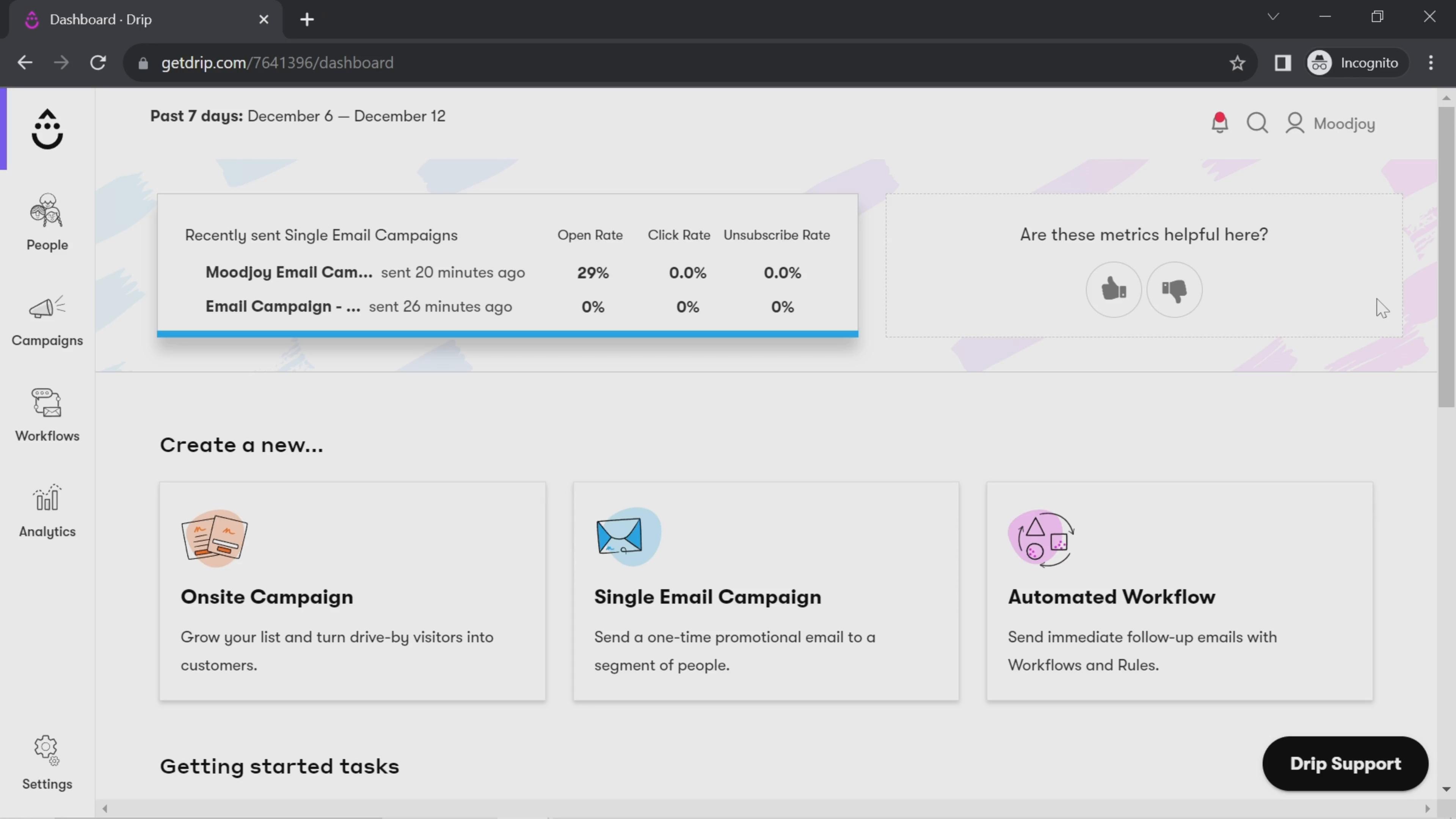Scroll down to Getting Started tasks

[x=279, y=766]
